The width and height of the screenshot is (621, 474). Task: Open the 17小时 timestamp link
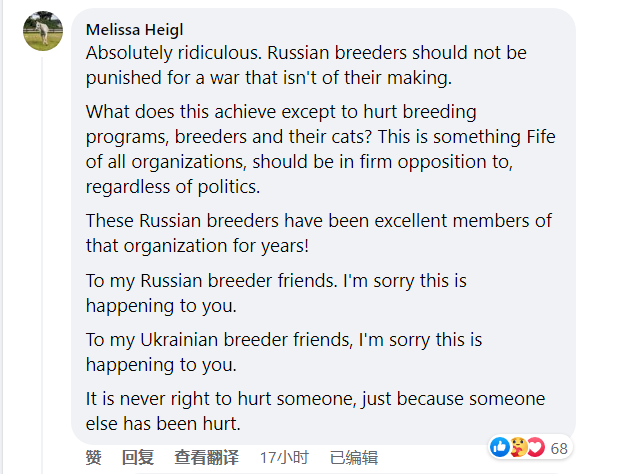283,457
